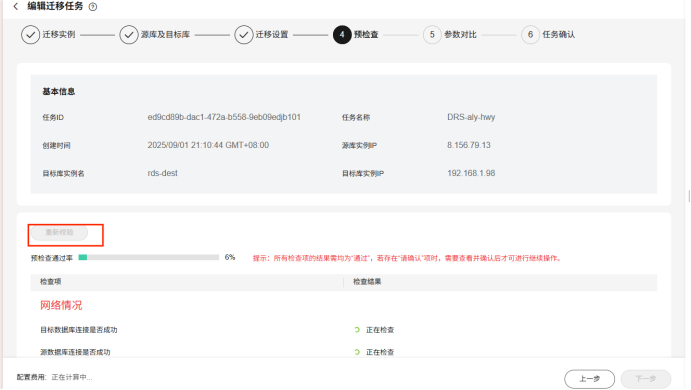
Task: Select target instance name rds-dest
Action: [163, 173]
